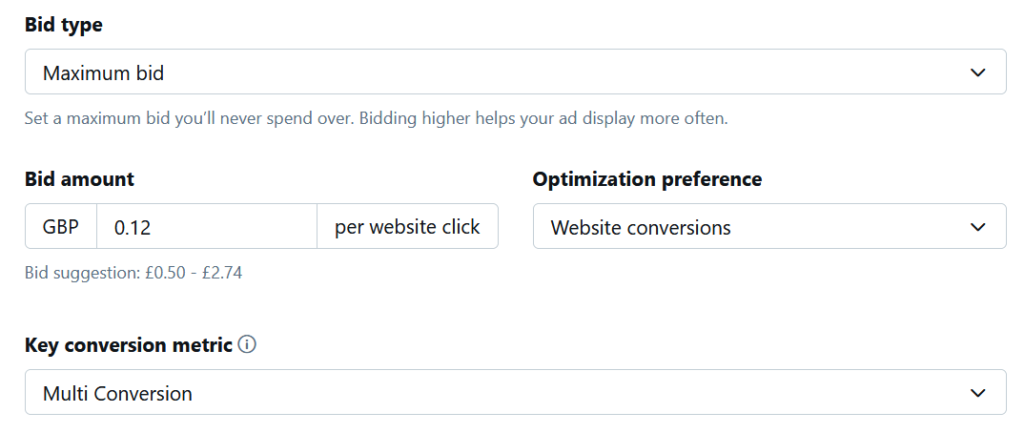Click the info icon beside Key conversion metric
This screenshot has height=433, width=1024.
(247, 345)
